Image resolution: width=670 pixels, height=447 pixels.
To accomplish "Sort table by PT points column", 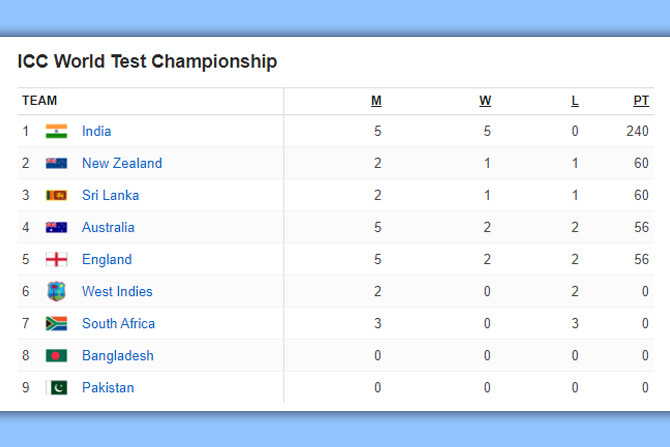I will 641,100.
